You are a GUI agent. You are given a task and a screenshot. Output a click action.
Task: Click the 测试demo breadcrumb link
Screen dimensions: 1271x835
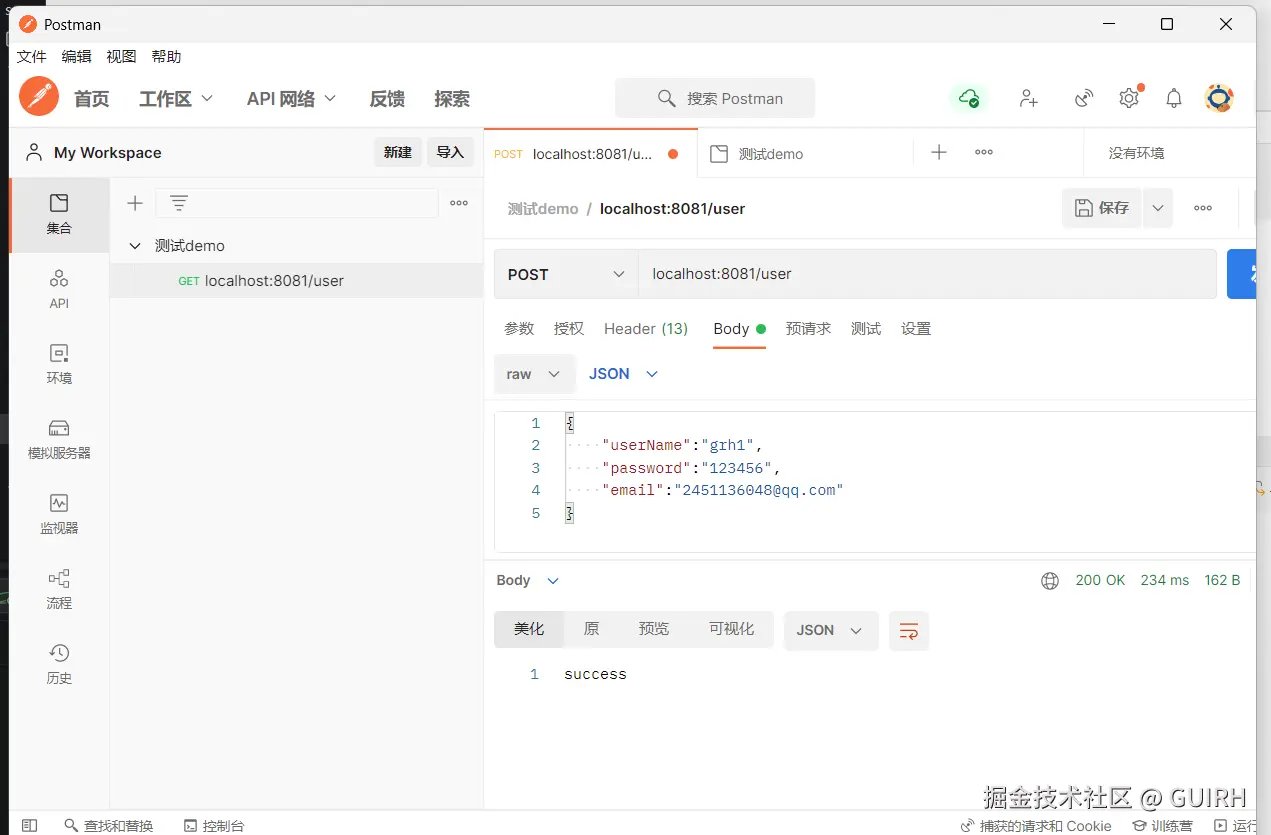click(x=543, y=209)
